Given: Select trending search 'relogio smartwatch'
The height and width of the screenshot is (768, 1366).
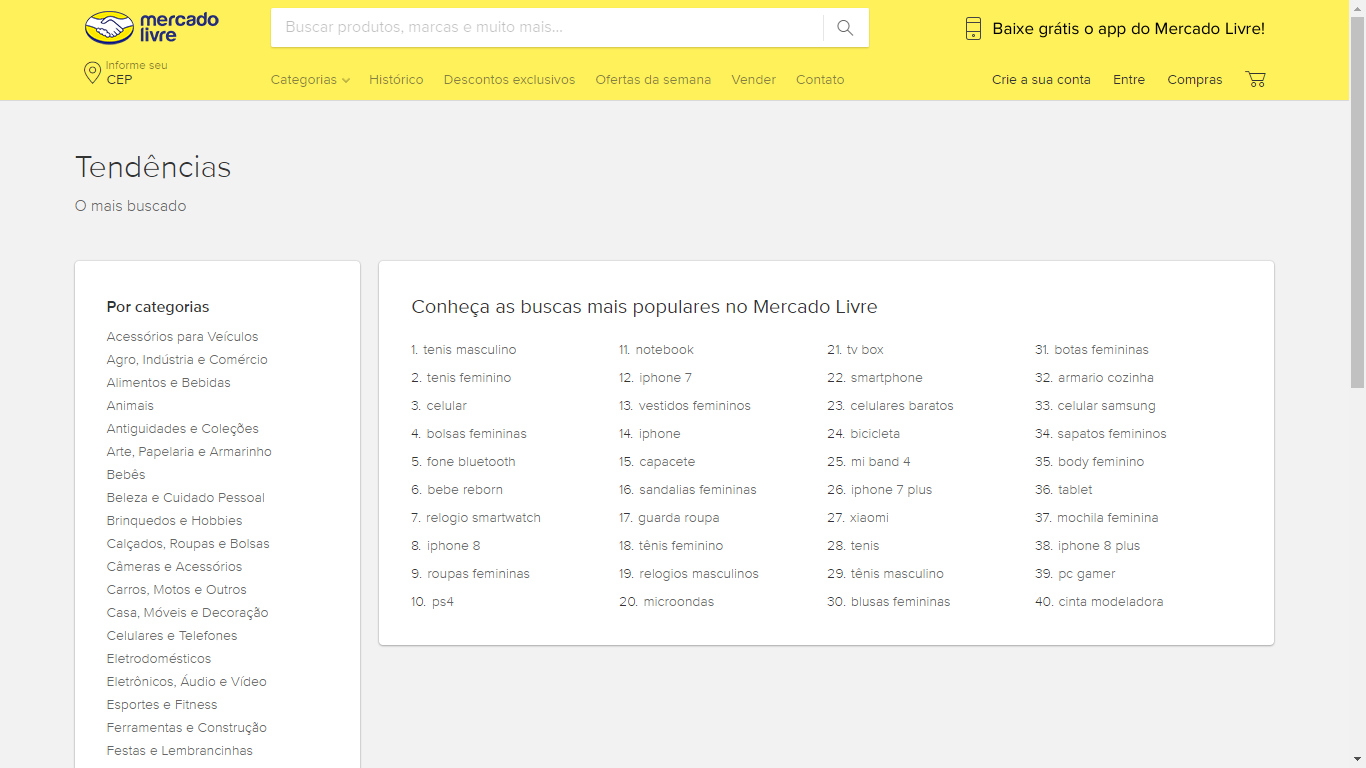Looking at the screenshot, I should click(483, 518).
